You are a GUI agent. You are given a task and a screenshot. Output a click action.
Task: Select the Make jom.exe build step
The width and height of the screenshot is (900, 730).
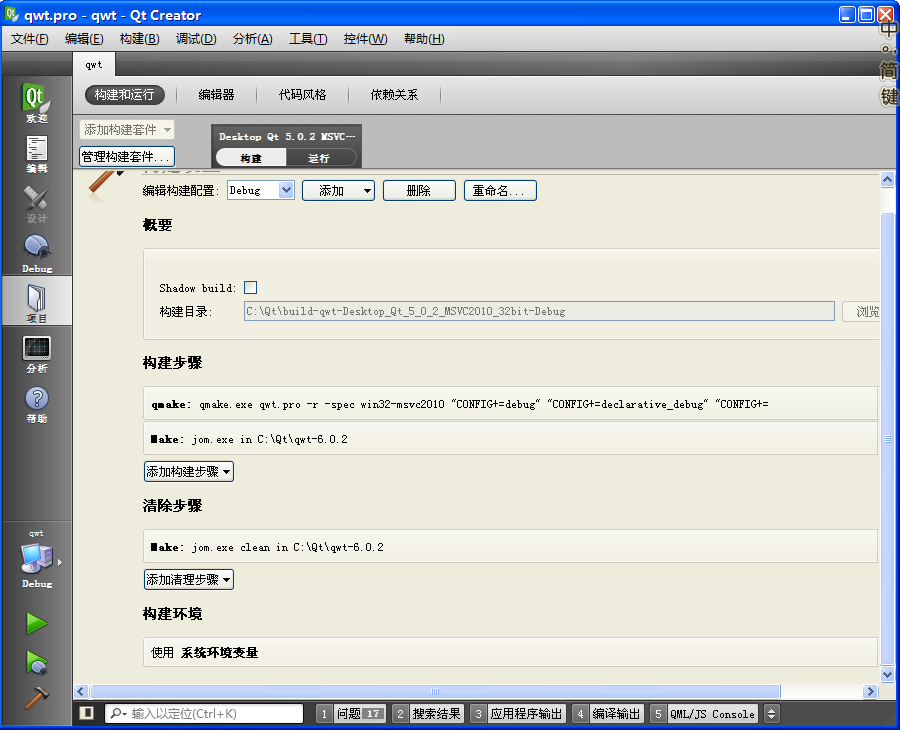[x=510, y=439]
